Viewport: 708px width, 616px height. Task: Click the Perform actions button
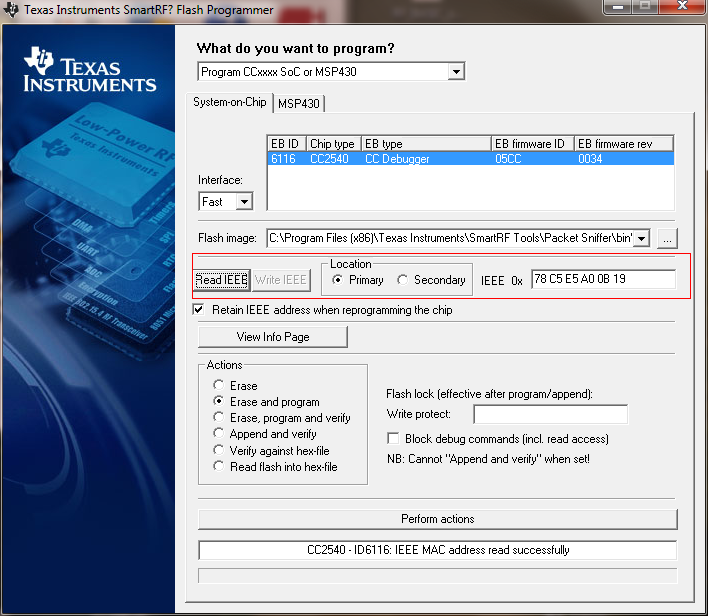[x=438, y=519]
